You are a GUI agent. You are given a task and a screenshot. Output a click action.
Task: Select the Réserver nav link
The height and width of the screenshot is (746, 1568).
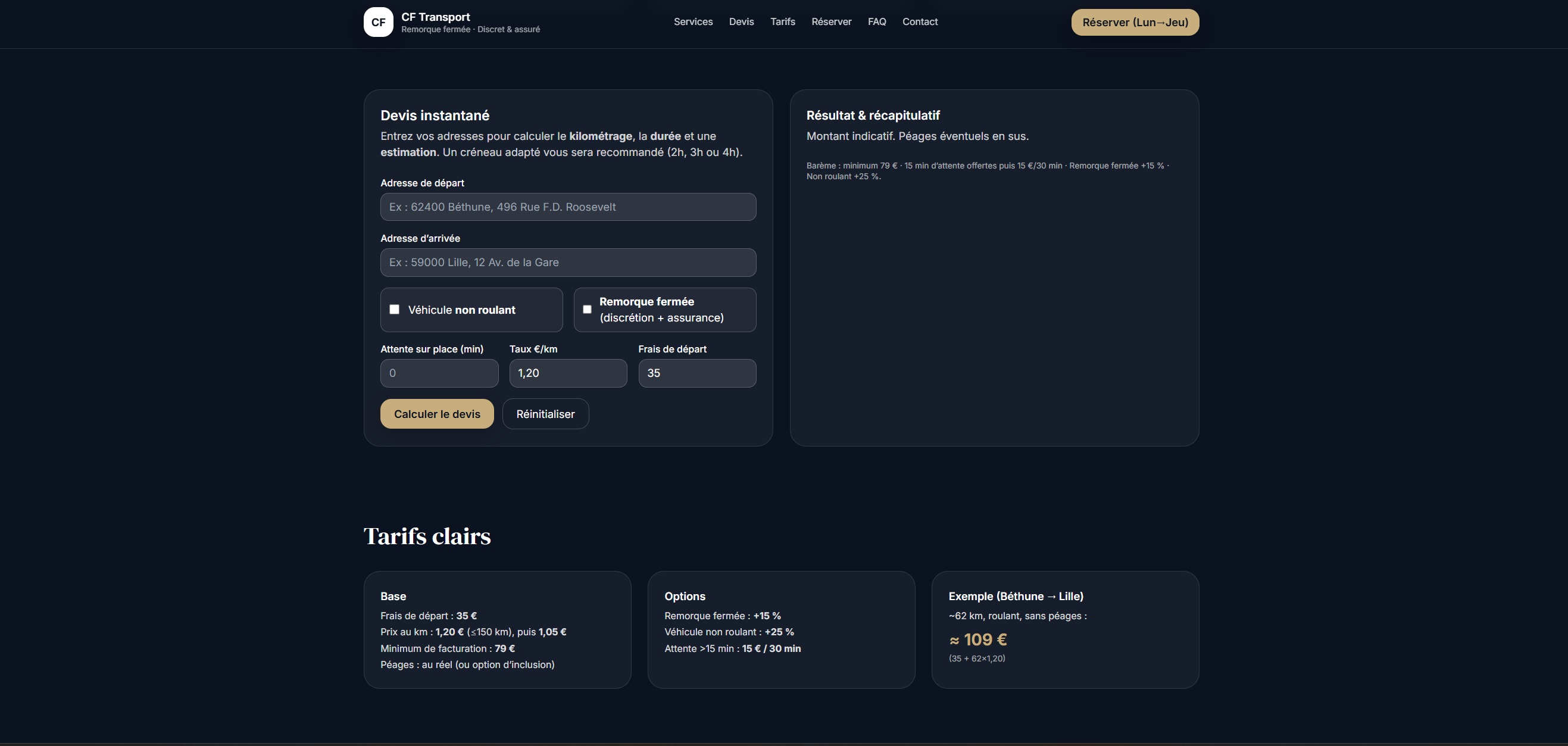(x=831, y=22)
